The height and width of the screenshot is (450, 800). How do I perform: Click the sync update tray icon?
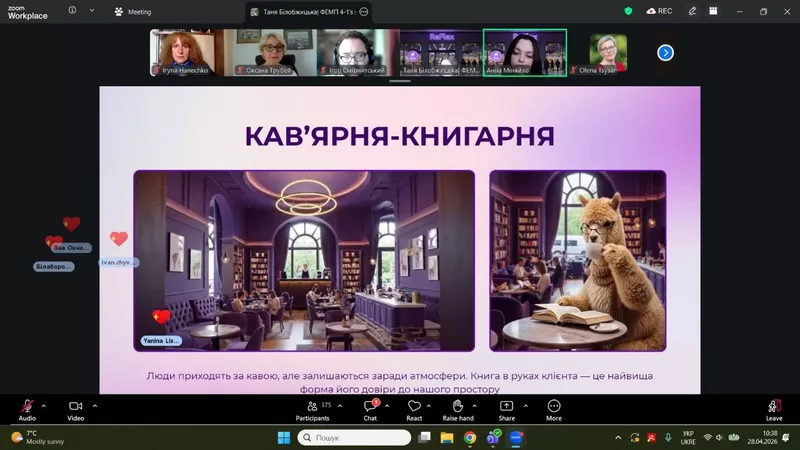(x=635, y=438)
